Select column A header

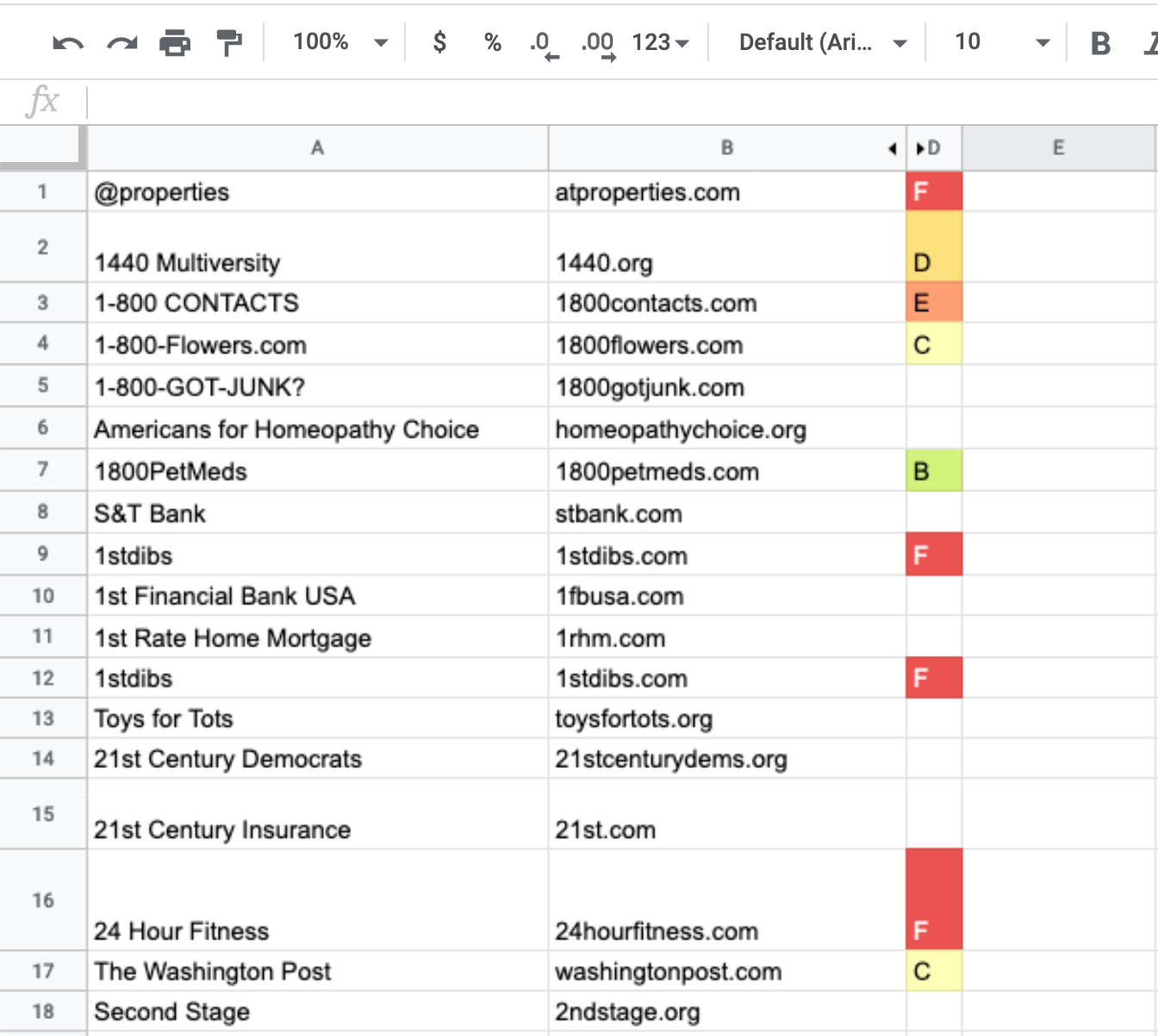pos(318,148)
